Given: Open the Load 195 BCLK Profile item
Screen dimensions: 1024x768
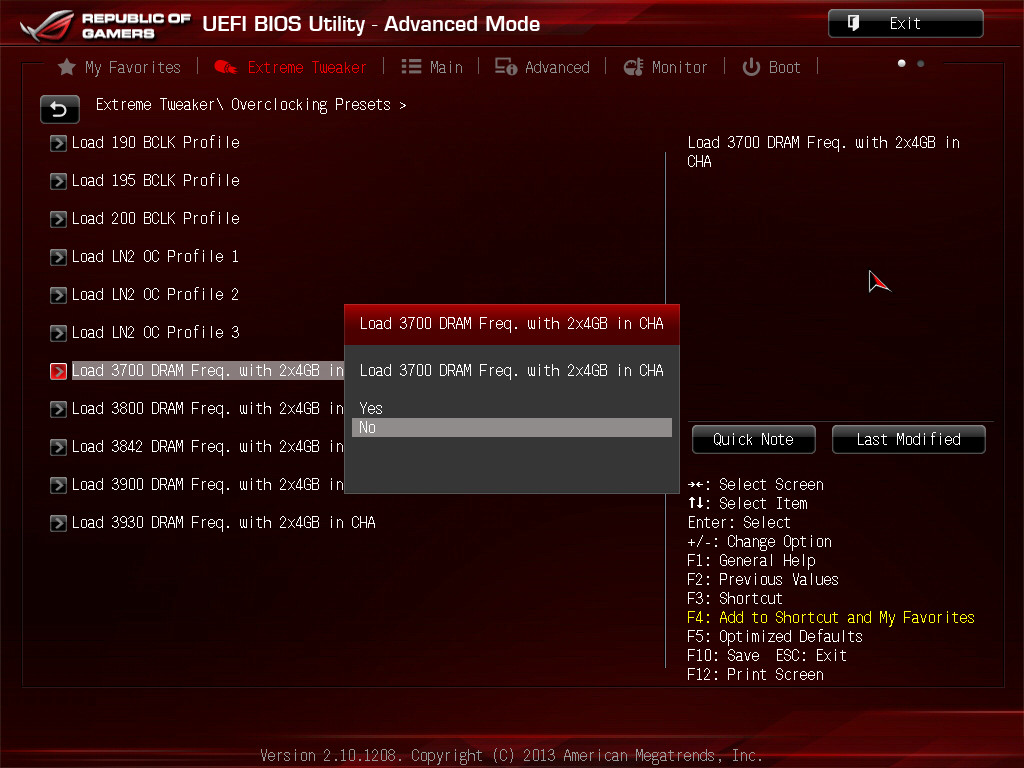Looking at the screenshot, I should pyautogui.click(x=155, y=181).
